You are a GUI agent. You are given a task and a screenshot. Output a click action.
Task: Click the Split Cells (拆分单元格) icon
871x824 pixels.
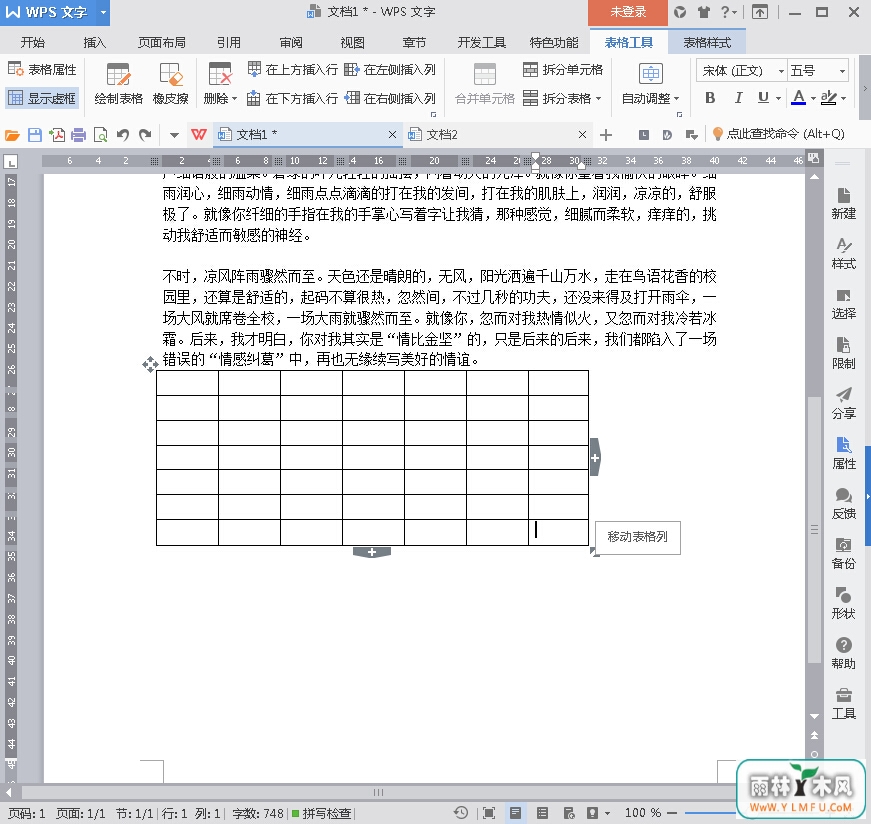click(563, 70)
